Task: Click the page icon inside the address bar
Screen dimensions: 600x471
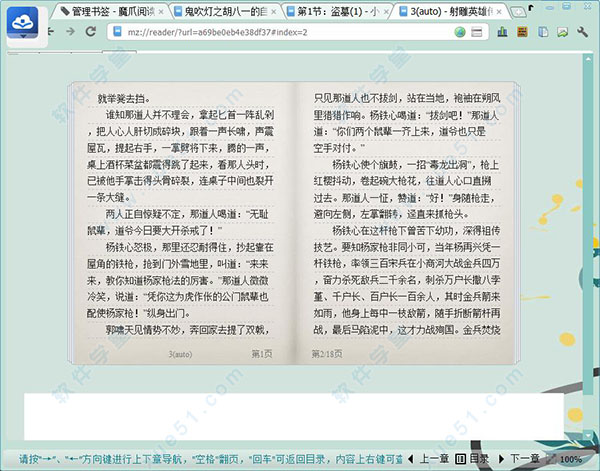Action: point(117,32)
